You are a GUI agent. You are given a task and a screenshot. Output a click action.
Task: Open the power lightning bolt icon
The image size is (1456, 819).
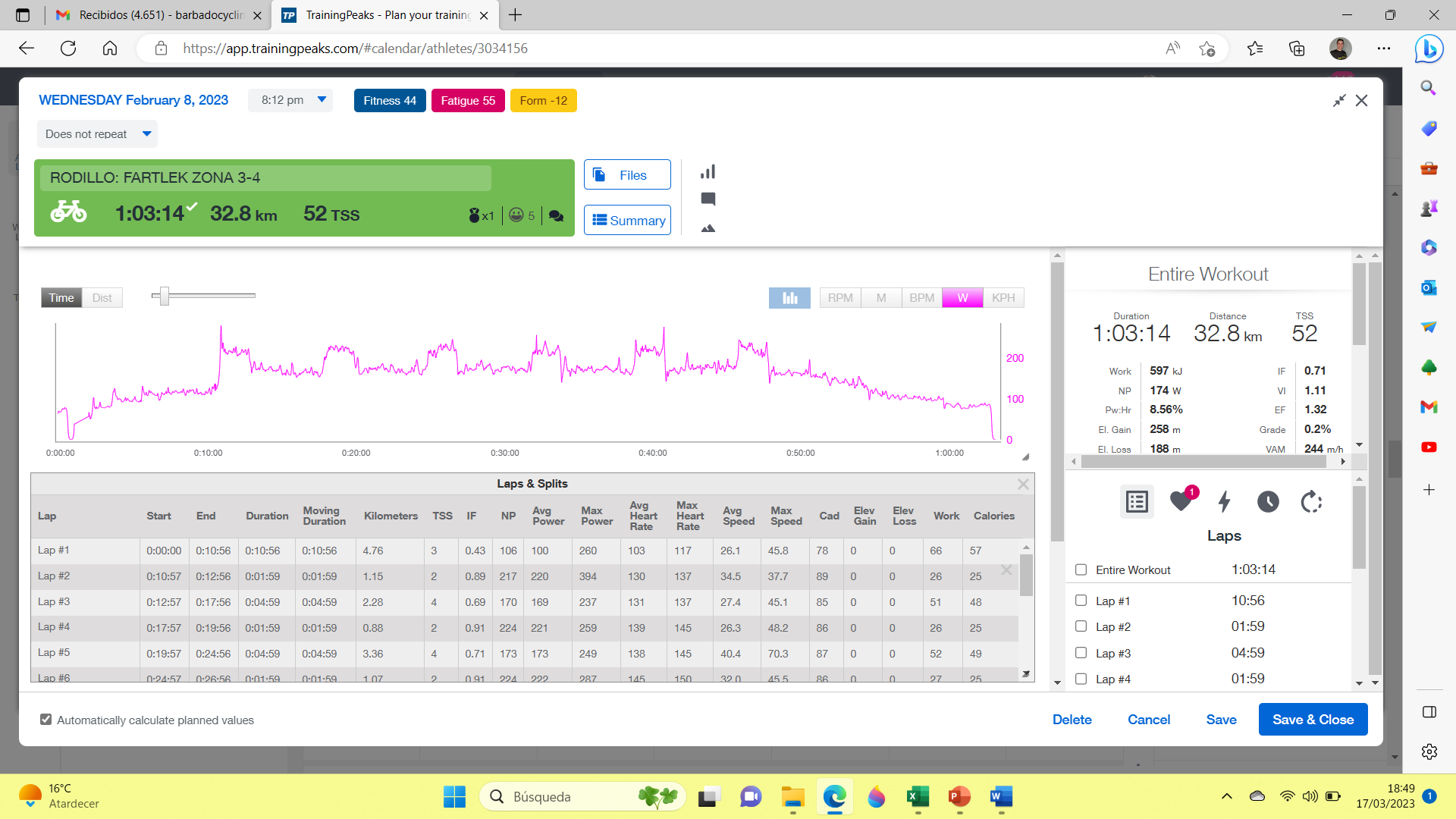coord(1224,501)
